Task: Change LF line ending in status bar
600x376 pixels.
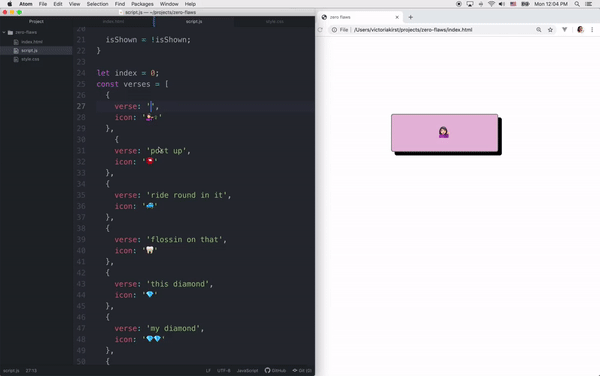Action: (208, 371)
